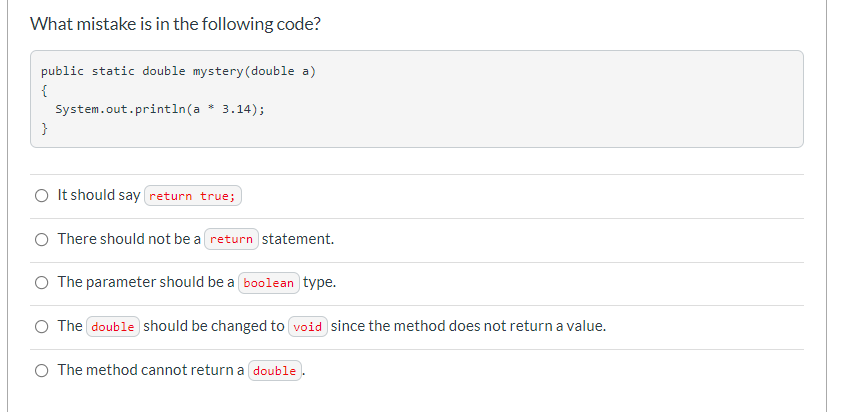Click the 'It should say' answer label text

point(99,195)
